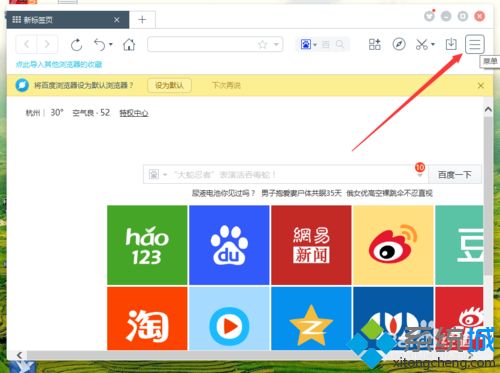Open the first hot news headline link

[223, 193]
